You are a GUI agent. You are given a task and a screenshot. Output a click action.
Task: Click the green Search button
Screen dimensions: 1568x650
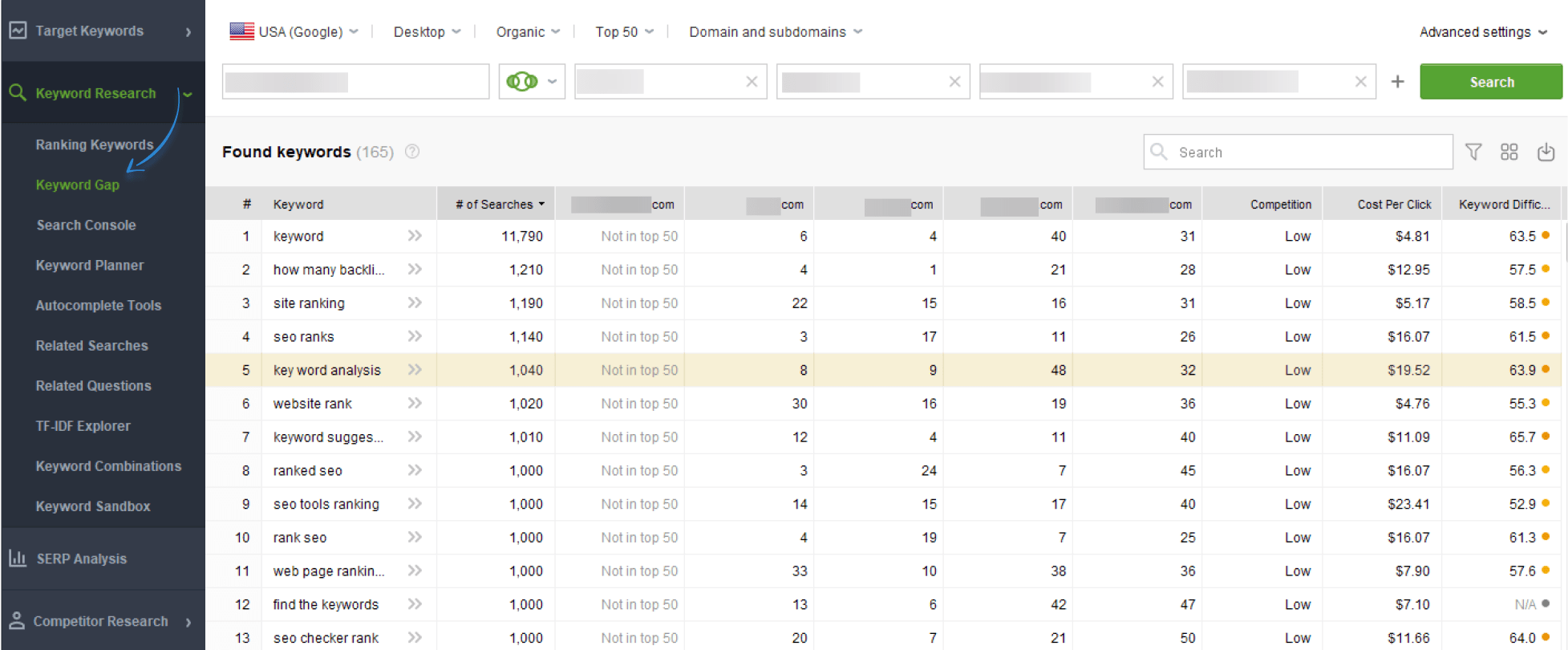click(x=1491, y=82)
